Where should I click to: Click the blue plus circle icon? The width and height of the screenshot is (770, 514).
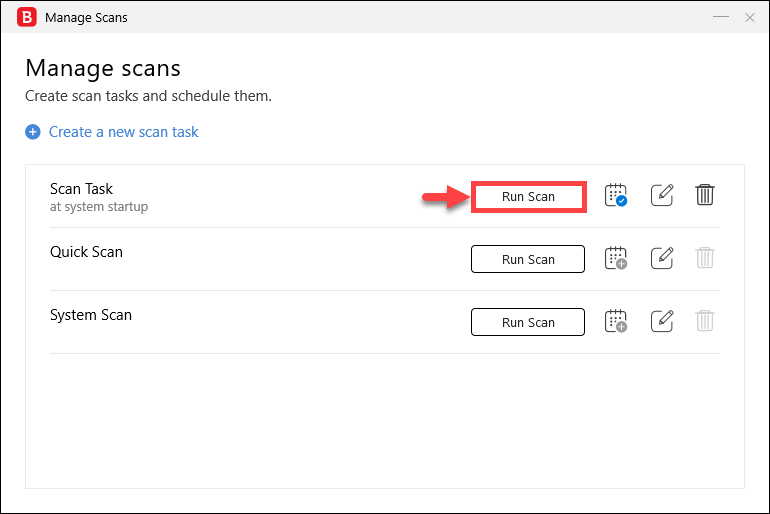click(x=33, y=132)
